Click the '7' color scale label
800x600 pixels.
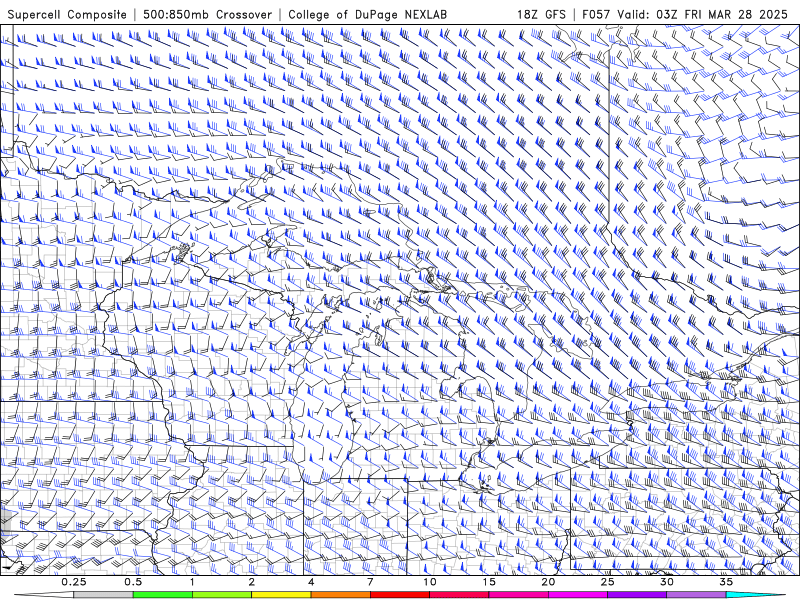(370, 582)
